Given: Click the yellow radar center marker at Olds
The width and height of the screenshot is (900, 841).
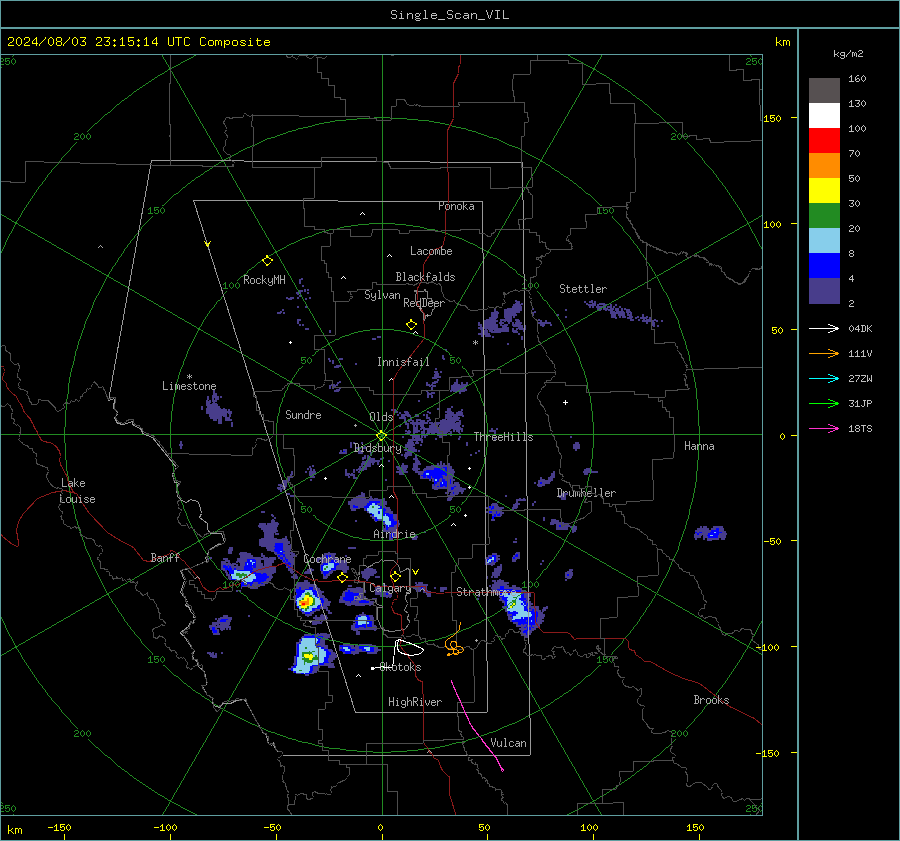Looking at the screenshot, I should click(382, 435).
